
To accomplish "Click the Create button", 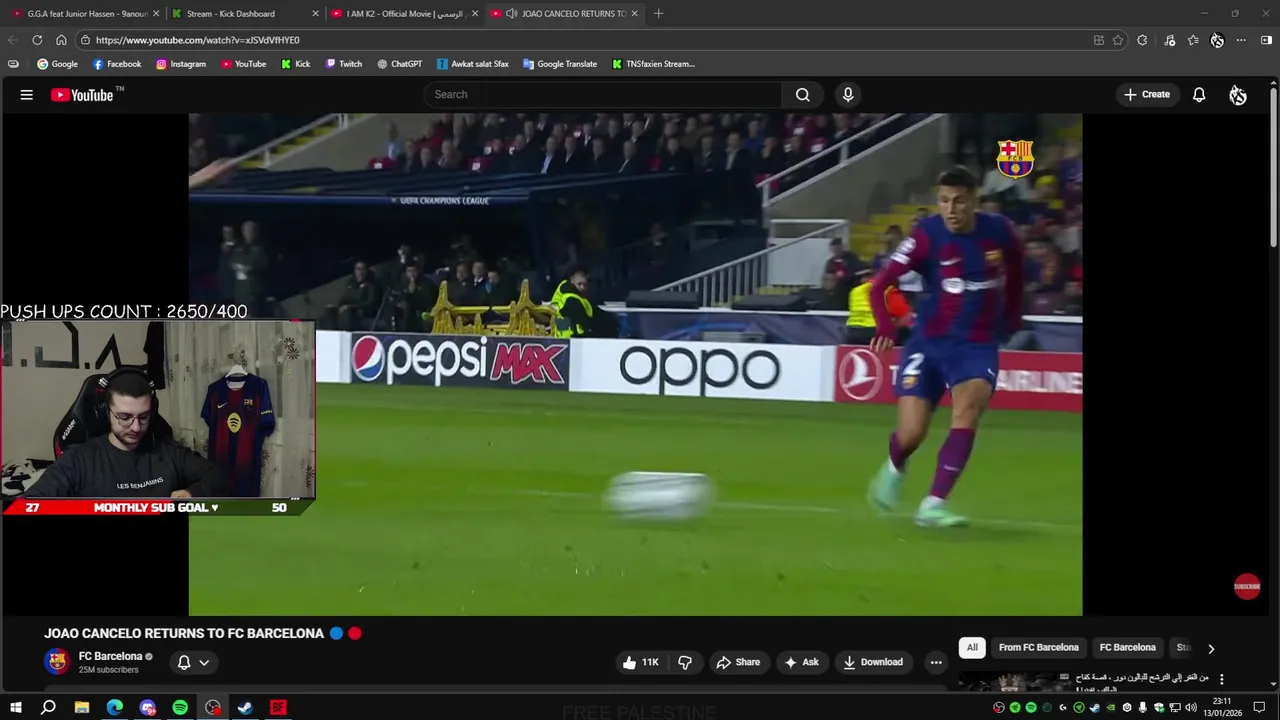I will 1146,95.
